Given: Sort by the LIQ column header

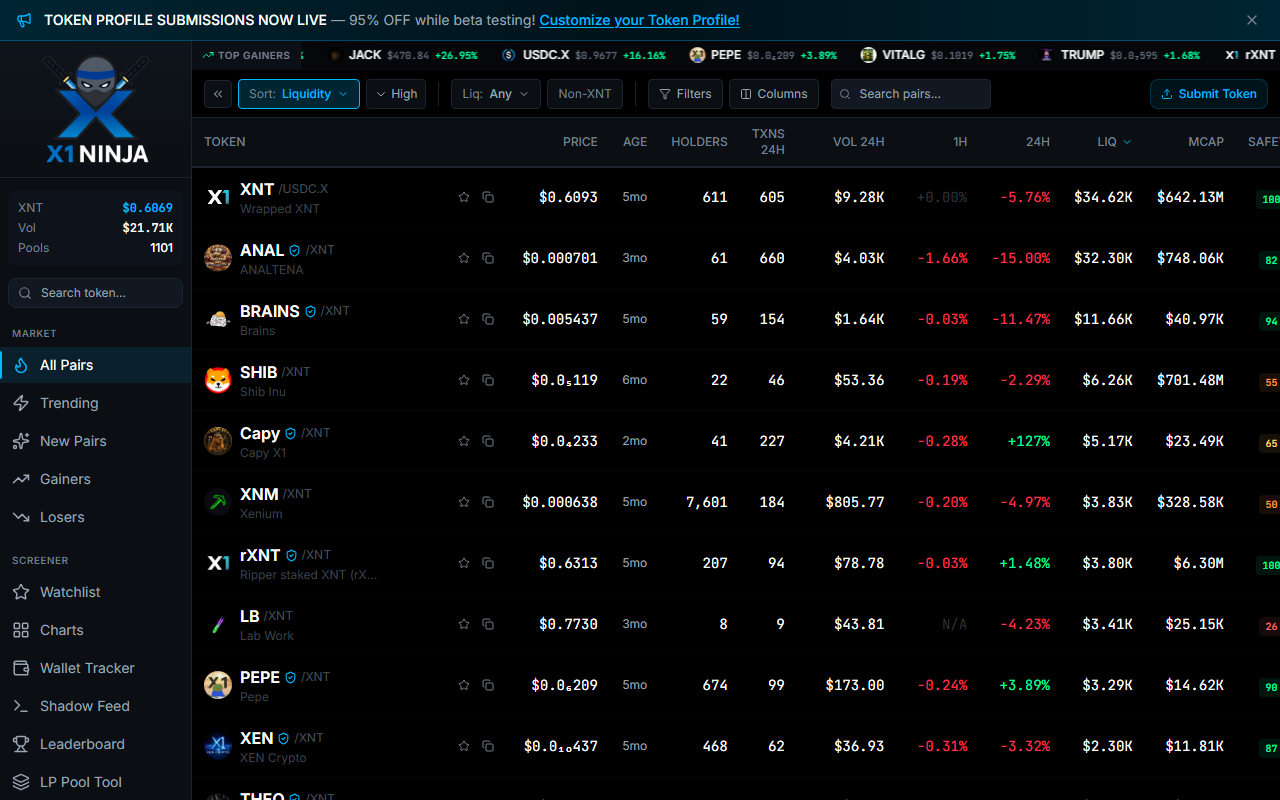Looking at the screenshot, I should [1114, 142].
